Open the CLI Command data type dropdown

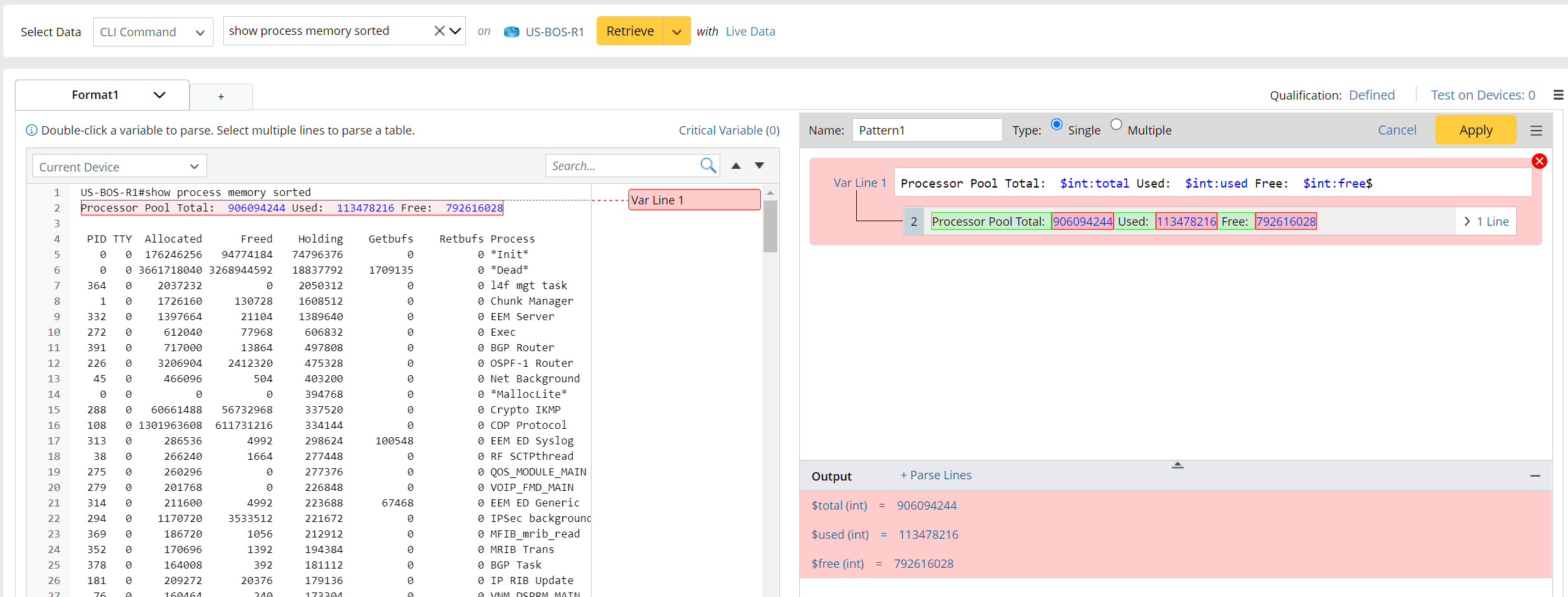point(153,32)
